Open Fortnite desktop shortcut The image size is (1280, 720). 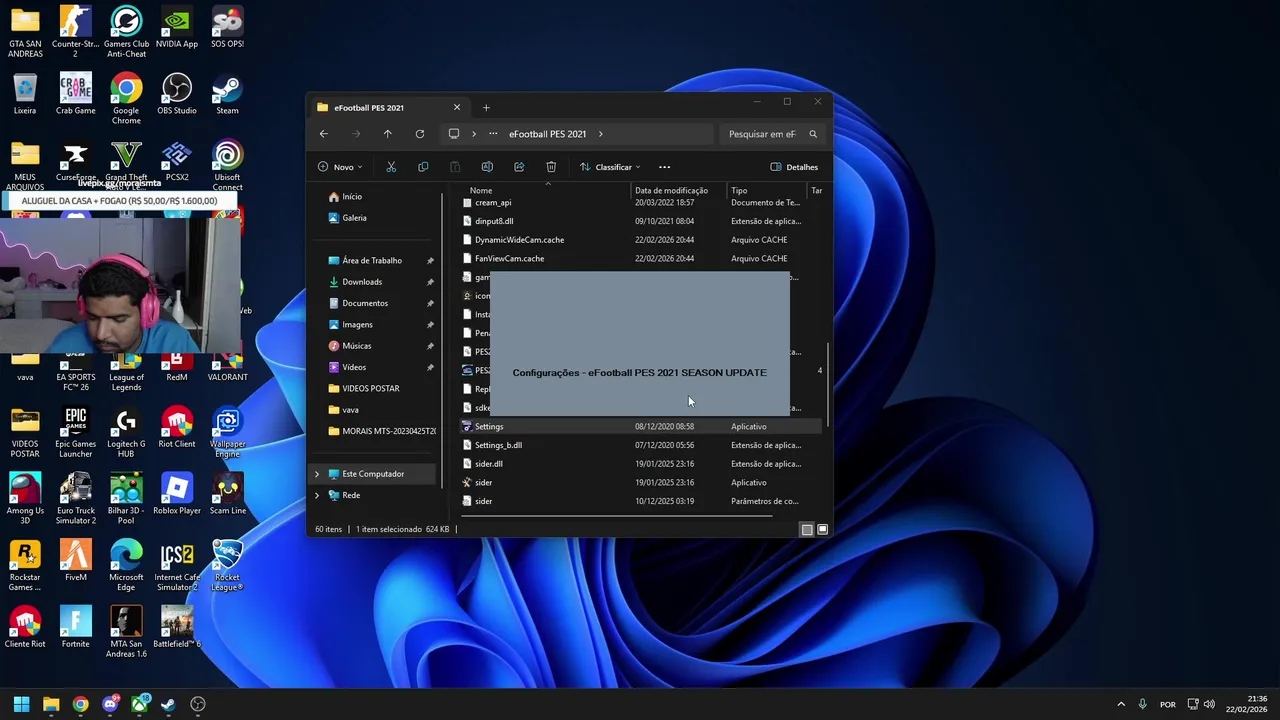75,627
